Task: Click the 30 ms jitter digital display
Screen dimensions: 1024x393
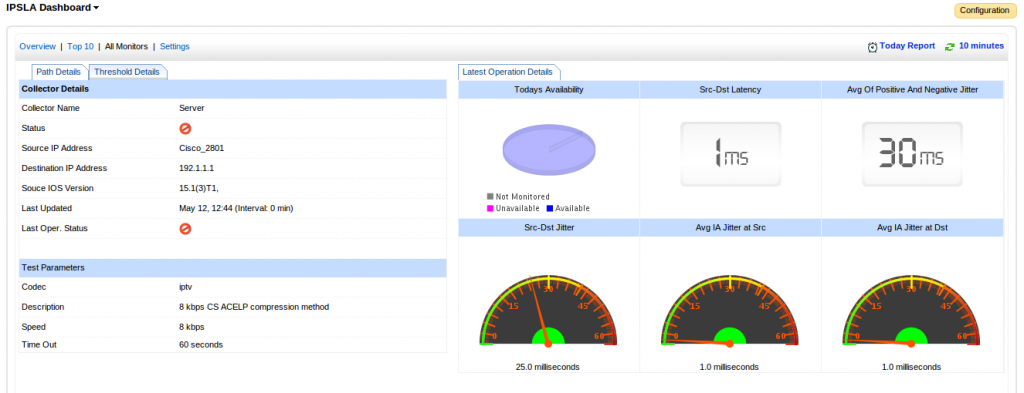Action: pyautogui.click(x=912, y=153)
